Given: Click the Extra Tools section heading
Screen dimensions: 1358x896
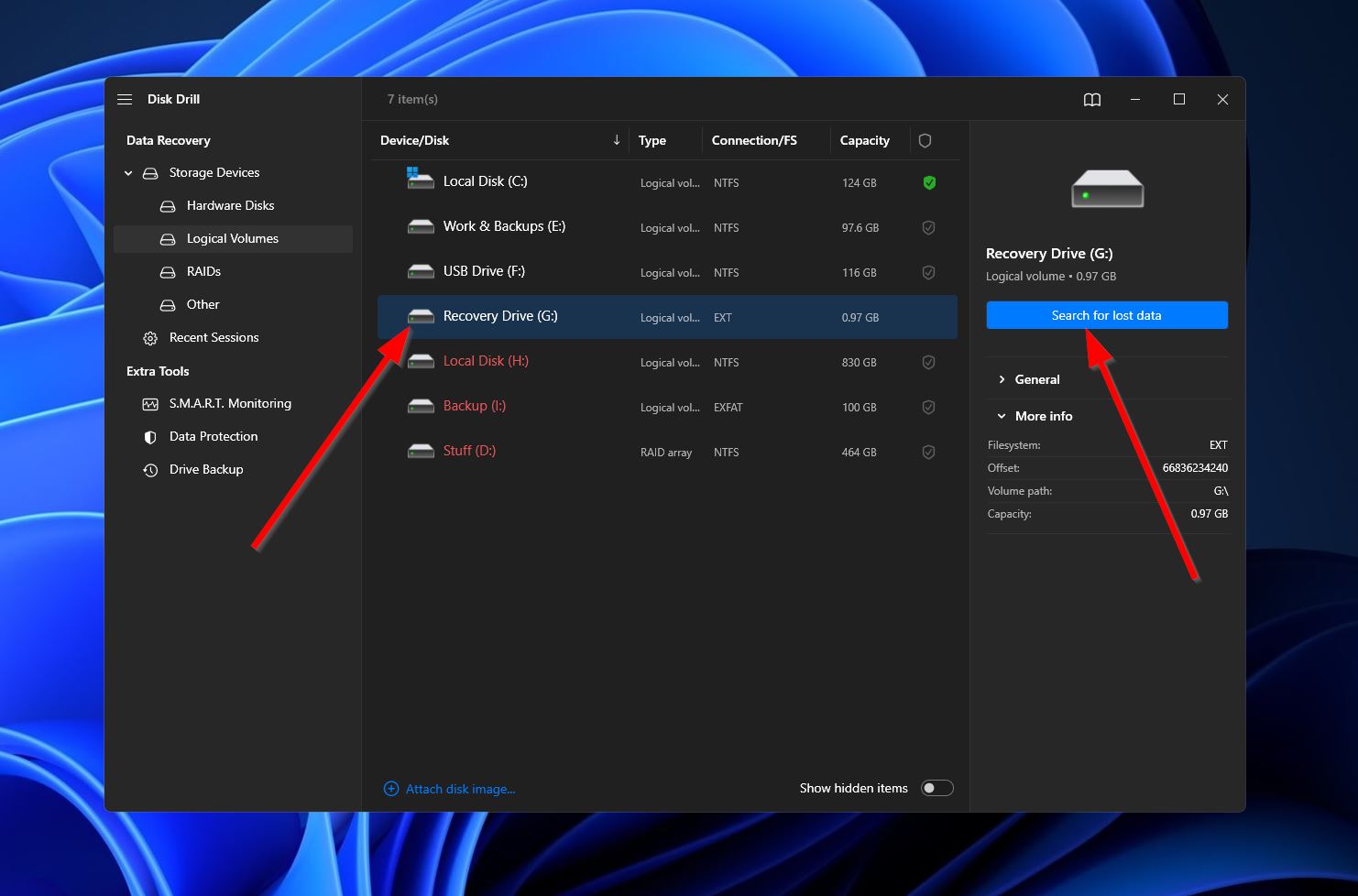Looking at the screenshot, I should (158, 371).
